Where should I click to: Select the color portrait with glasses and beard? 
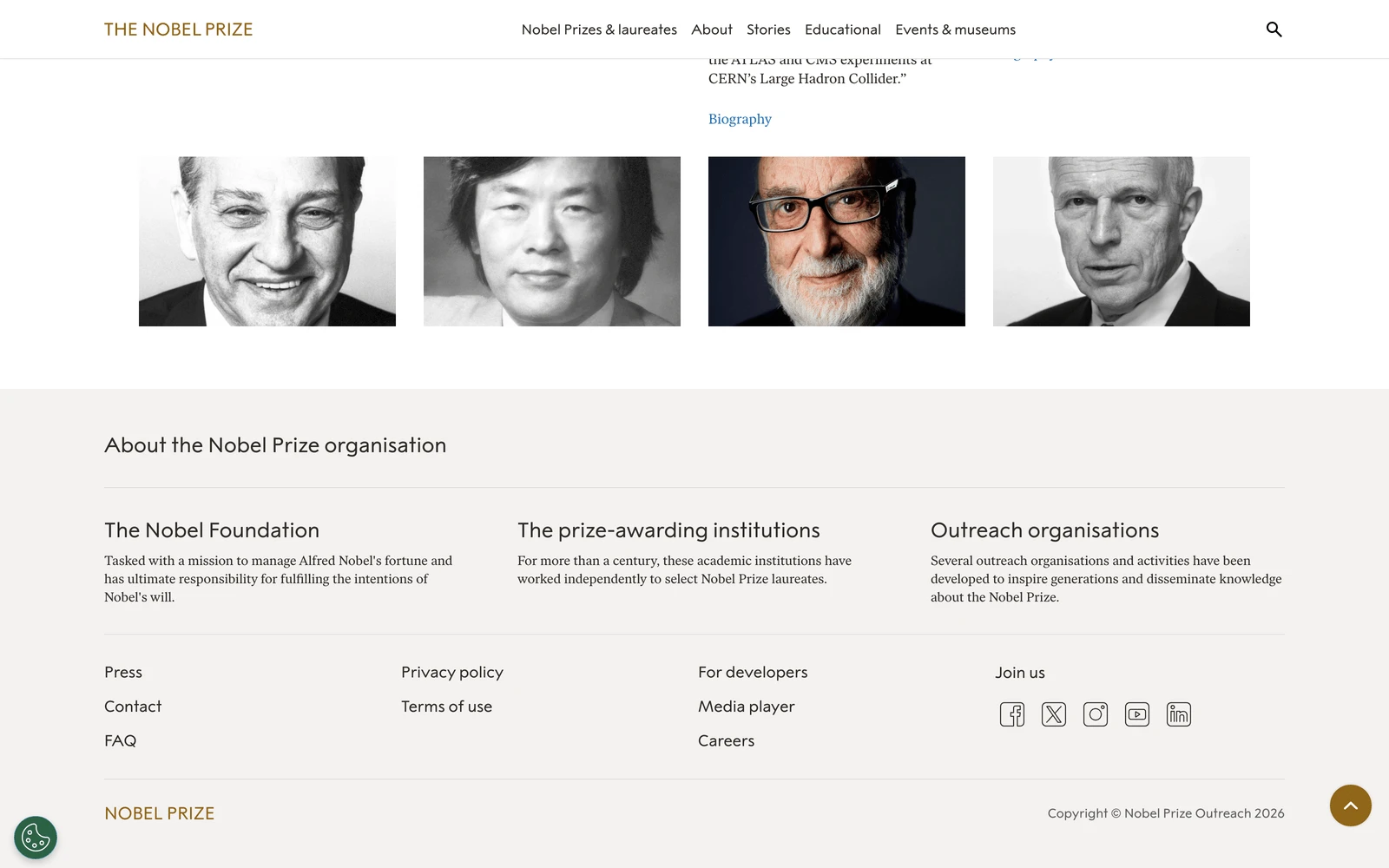tap(837, 241)
